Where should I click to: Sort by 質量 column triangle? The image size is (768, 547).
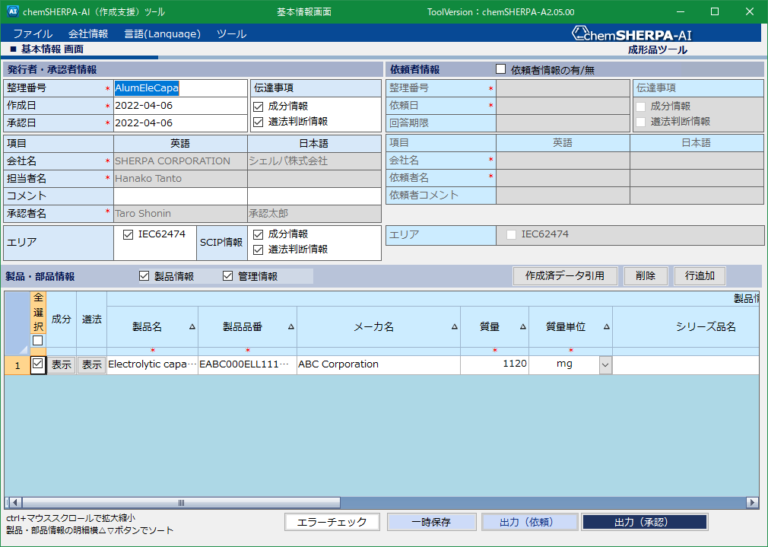(x=523, y=327)
